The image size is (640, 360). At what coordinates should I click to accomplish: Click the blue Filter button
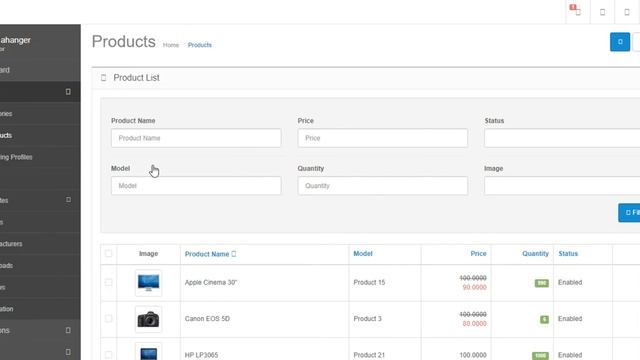[x=629, y=212]
